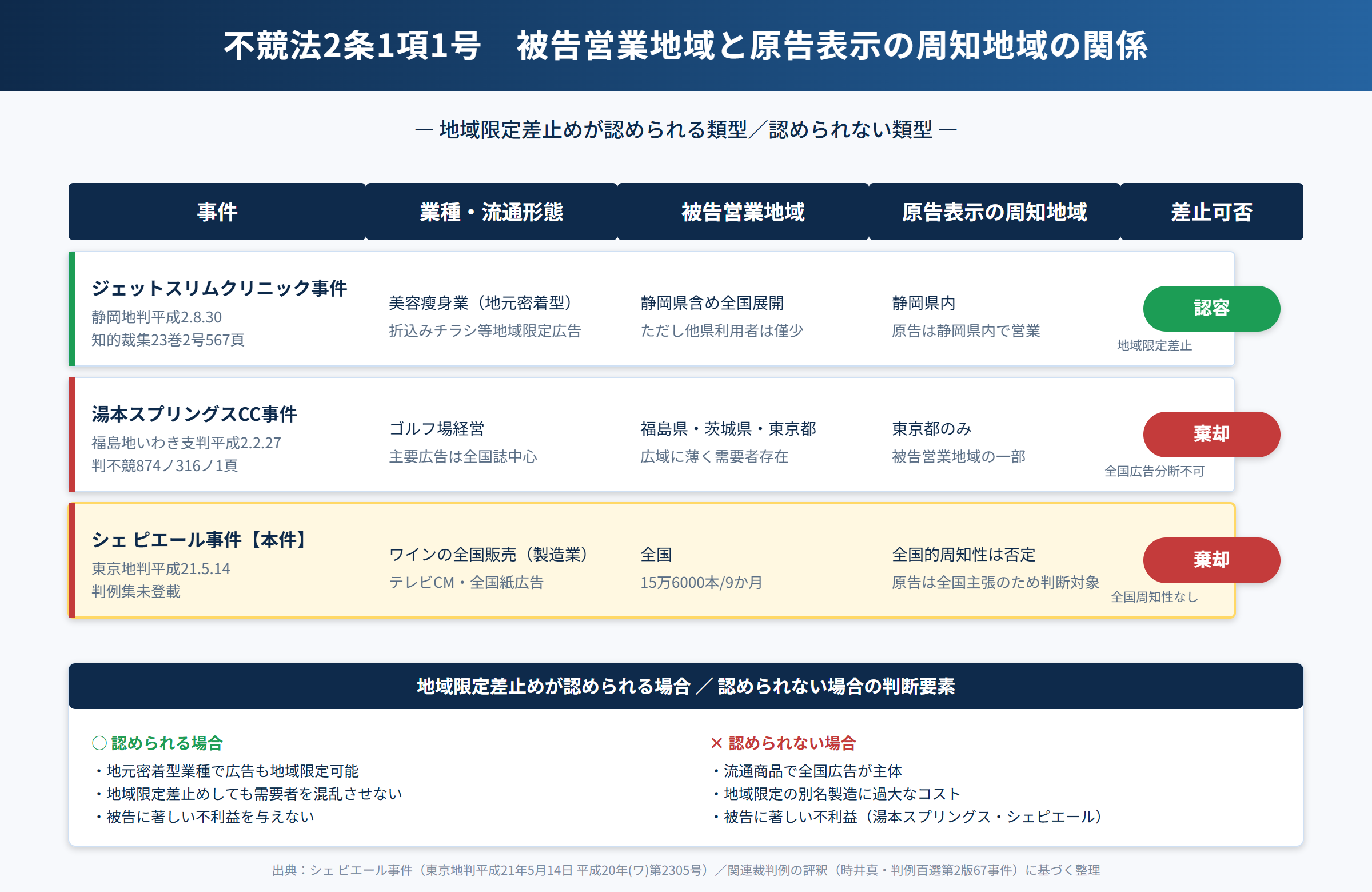Viewport: 1372px width, 892px height.
Task: Click bullet 被告に著しい不利益を与えない
Action: tap(204, 816)
